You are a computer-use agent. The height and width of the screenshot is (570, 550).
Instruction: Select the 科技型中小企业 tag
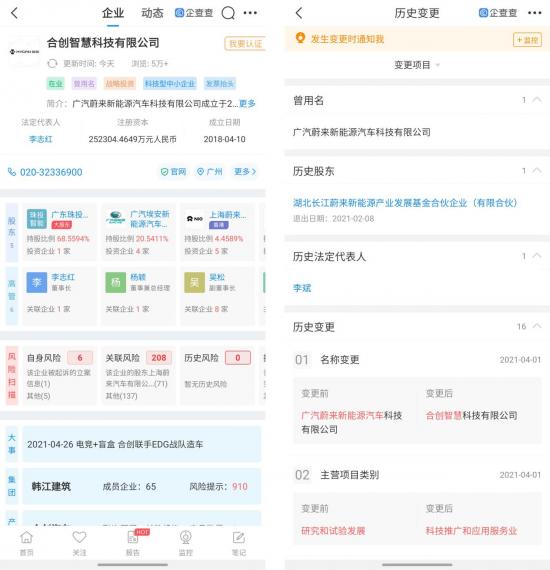coord(170,84)
